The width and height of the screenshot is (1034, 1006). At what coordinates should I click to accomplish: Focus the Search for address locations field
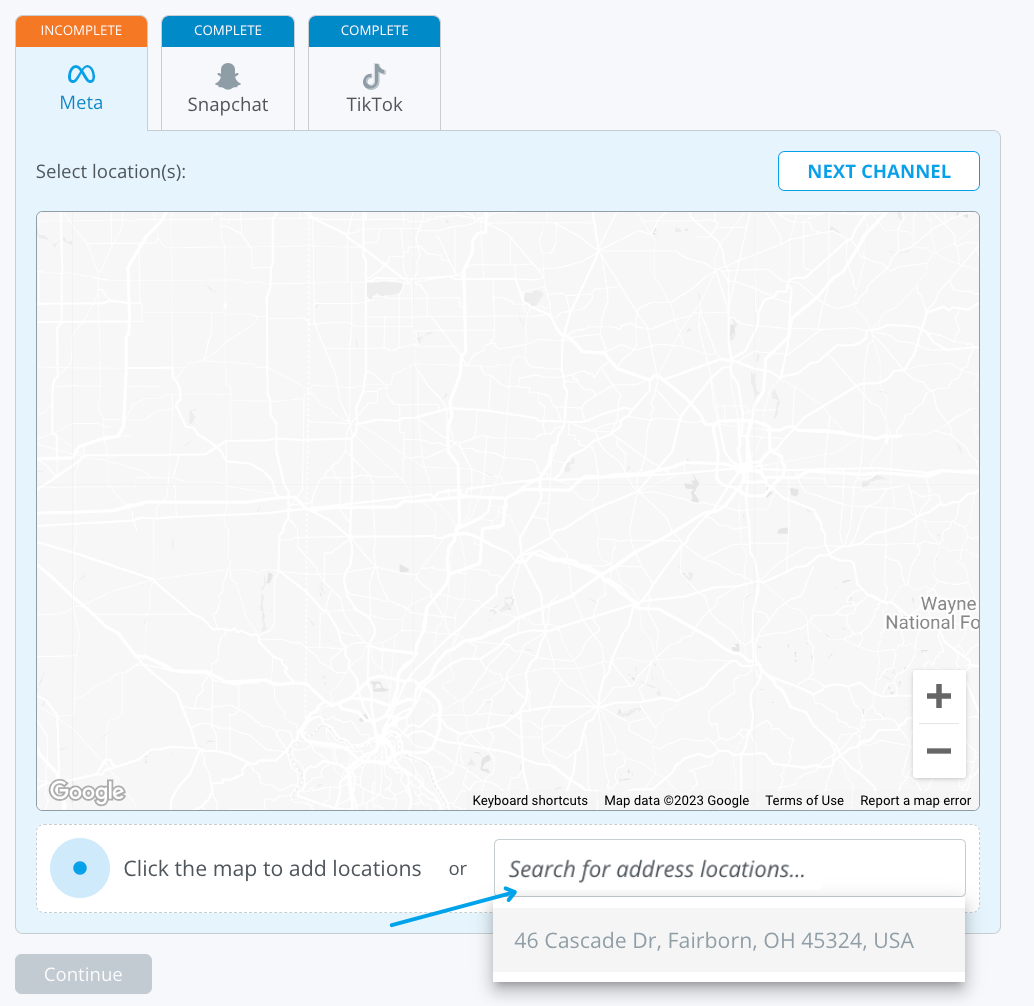click(x=729, y=869)
